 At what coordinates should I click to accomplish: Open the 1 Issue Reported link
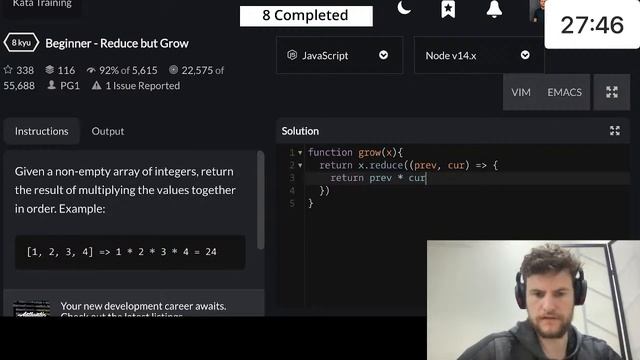click(x=142, y=86)
